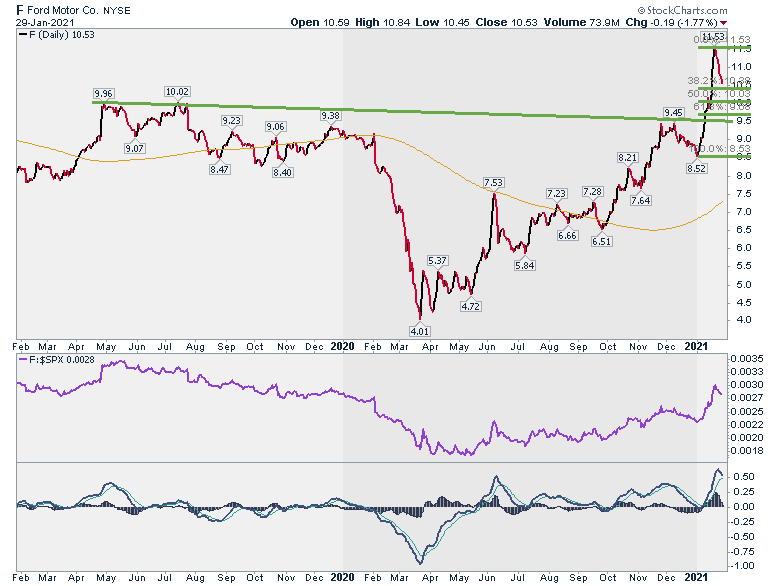Select the High 10.84 value
The height and width of the screenshot is (586, 780).
[385, 22]
